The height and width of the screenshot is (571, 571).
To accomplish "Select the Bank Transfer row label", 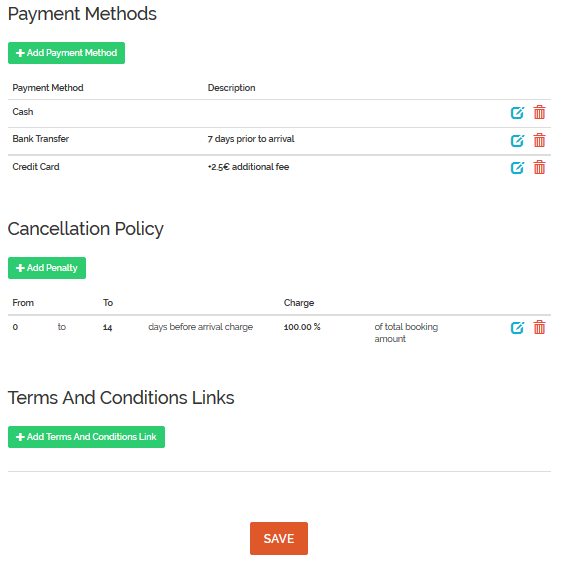I will coord(41,139).
